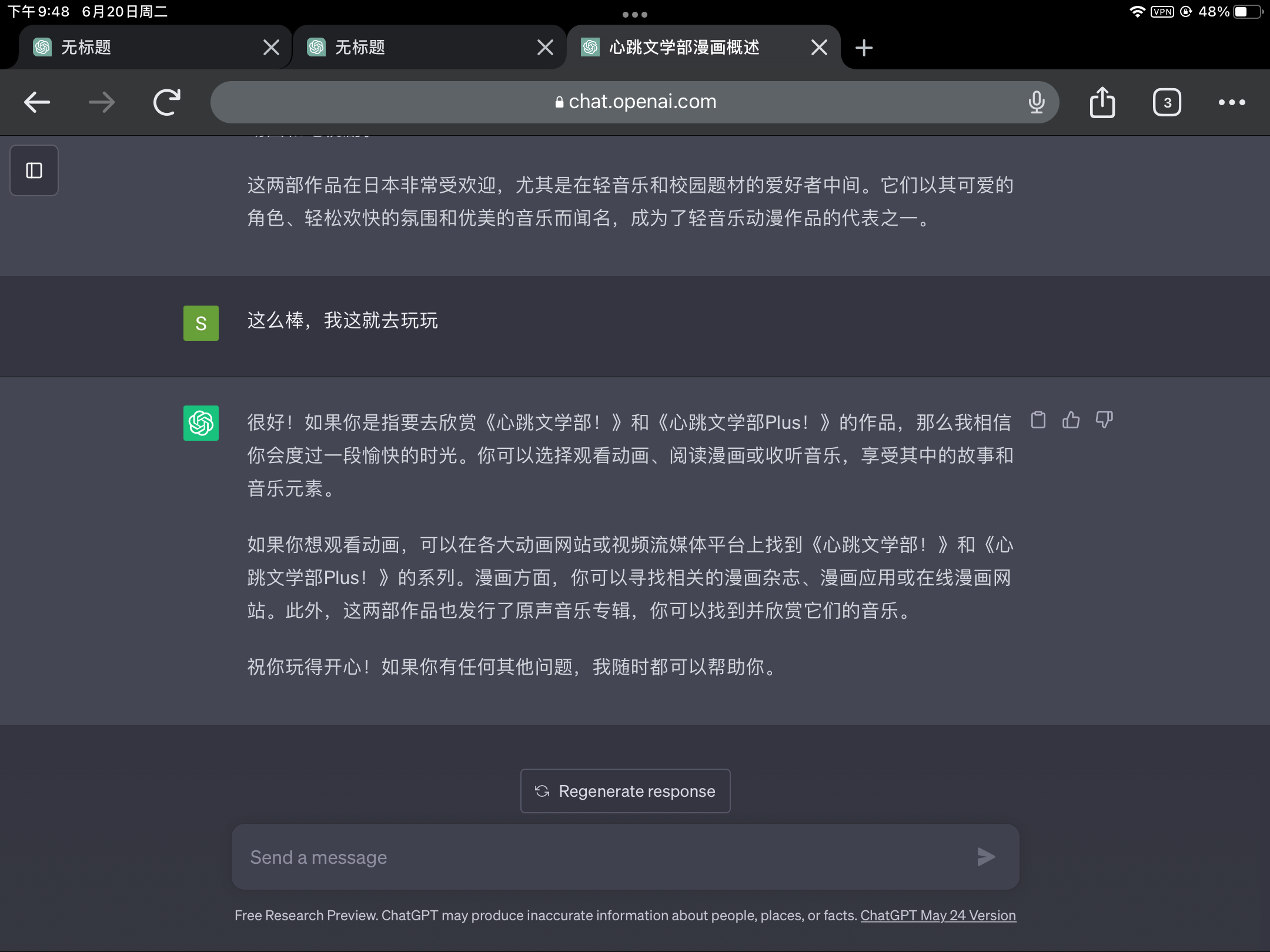Click the send message arrow
Image resolution: width=1270 pixels, height=952 pixels.
click(987, 857)
